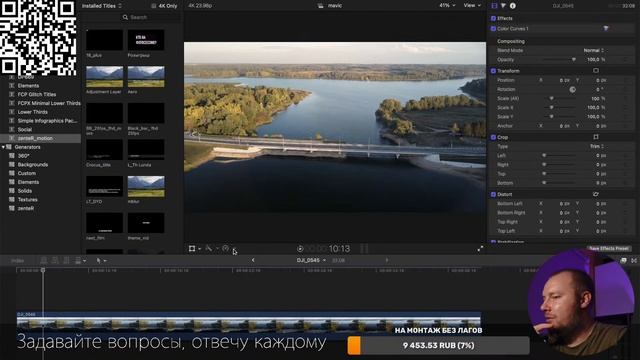
Task: Open the Transform tool dropdown arrow
Action: click(x=200, y=249)
